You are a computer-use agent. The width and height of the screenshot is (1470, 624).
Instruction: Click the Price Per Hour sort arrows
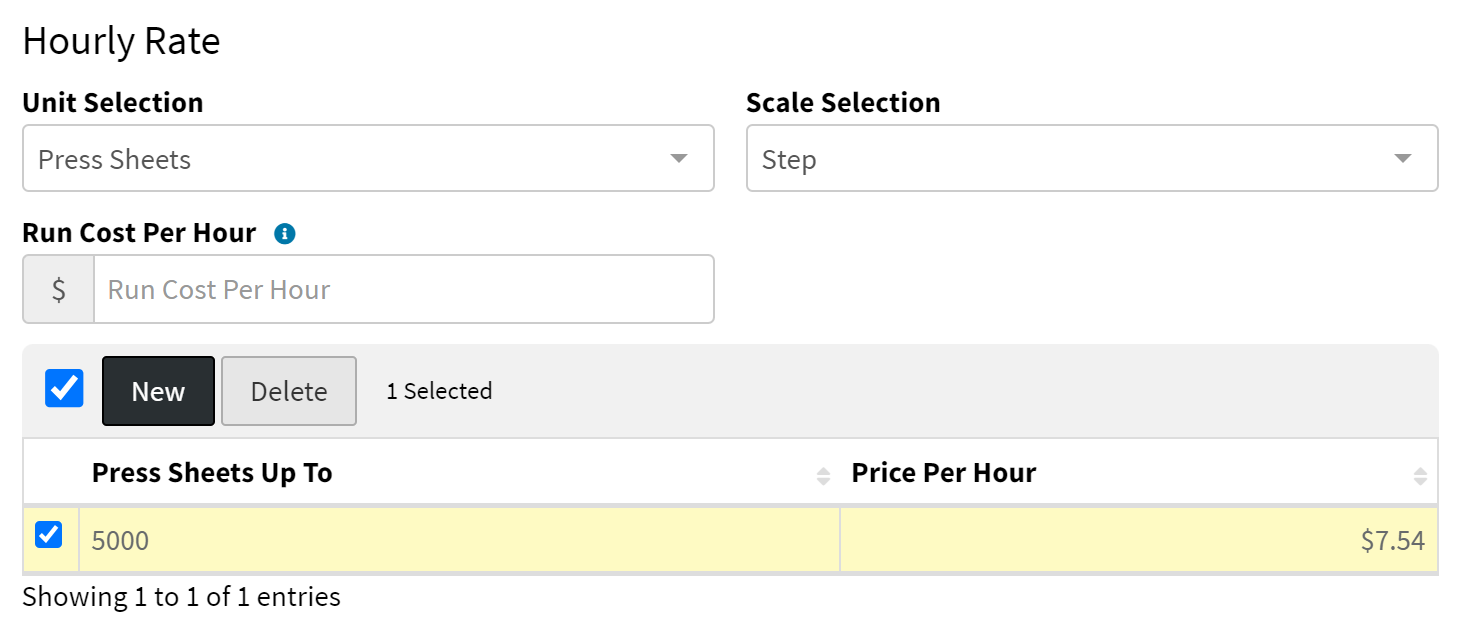pos(1420,476)
